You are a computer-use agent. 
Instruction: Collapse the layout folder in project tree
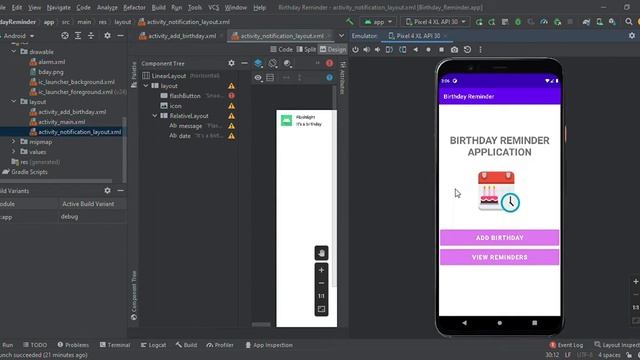tap(14, 101)
